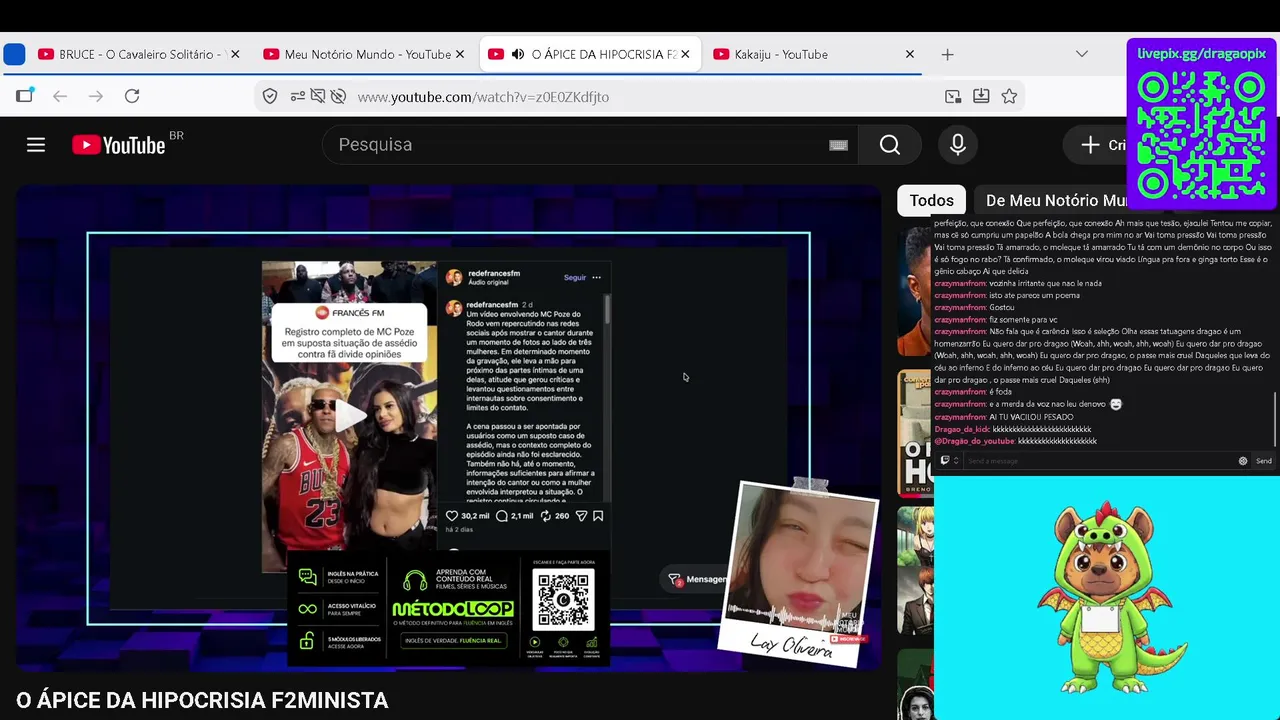Open a new browser tab

click(x=948, y=54)
